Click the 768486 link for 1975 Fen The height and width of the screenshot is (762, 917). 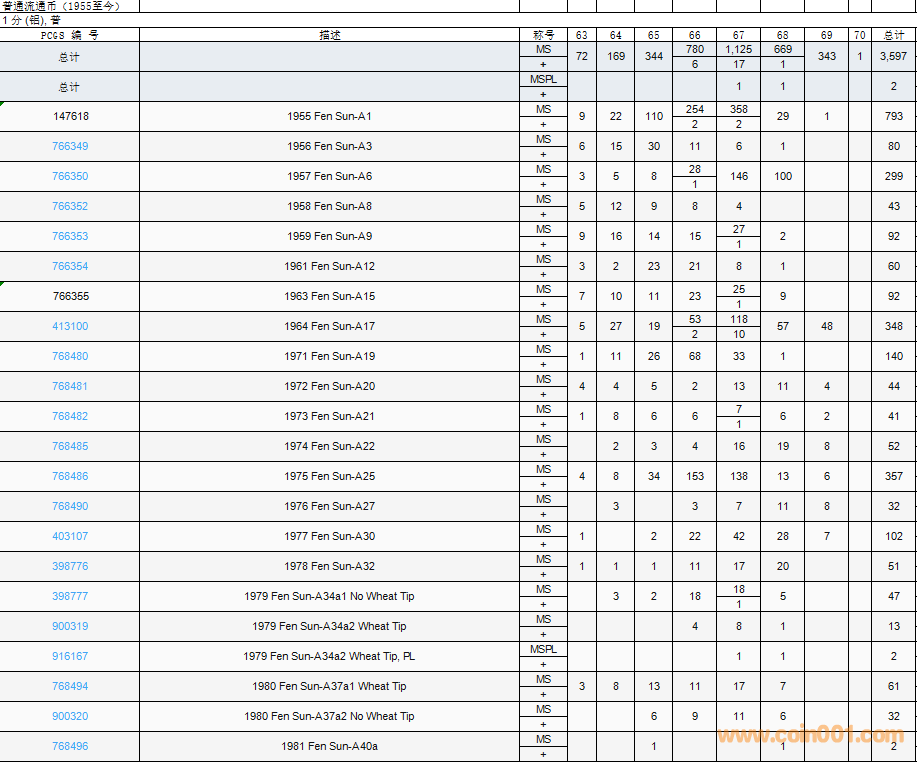(x=70, y=477)
